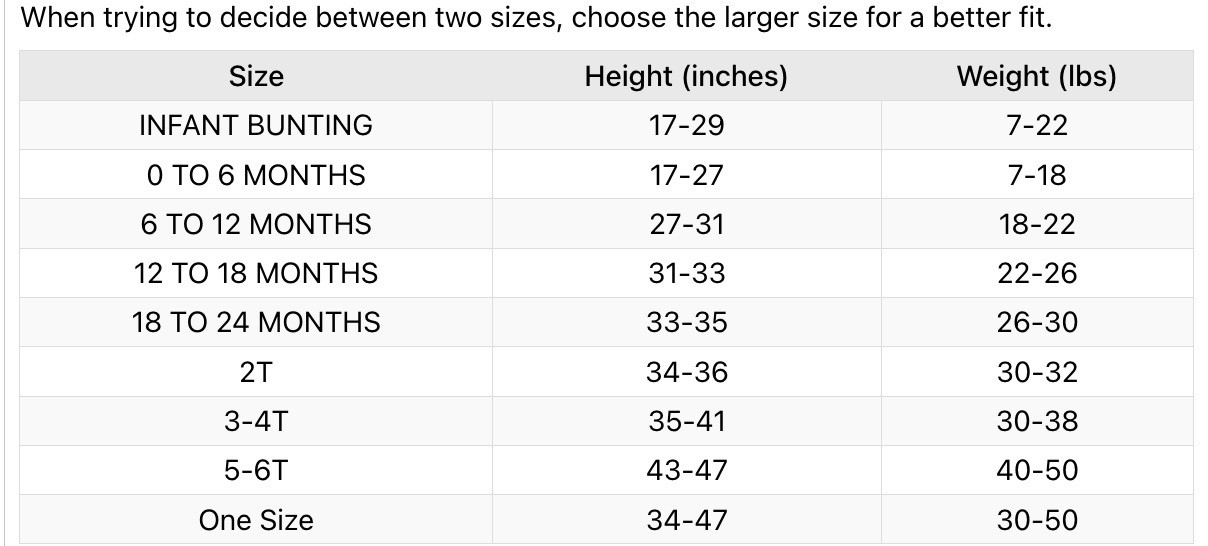Click the 34-47 height cell for One Size

click(686, 520)
